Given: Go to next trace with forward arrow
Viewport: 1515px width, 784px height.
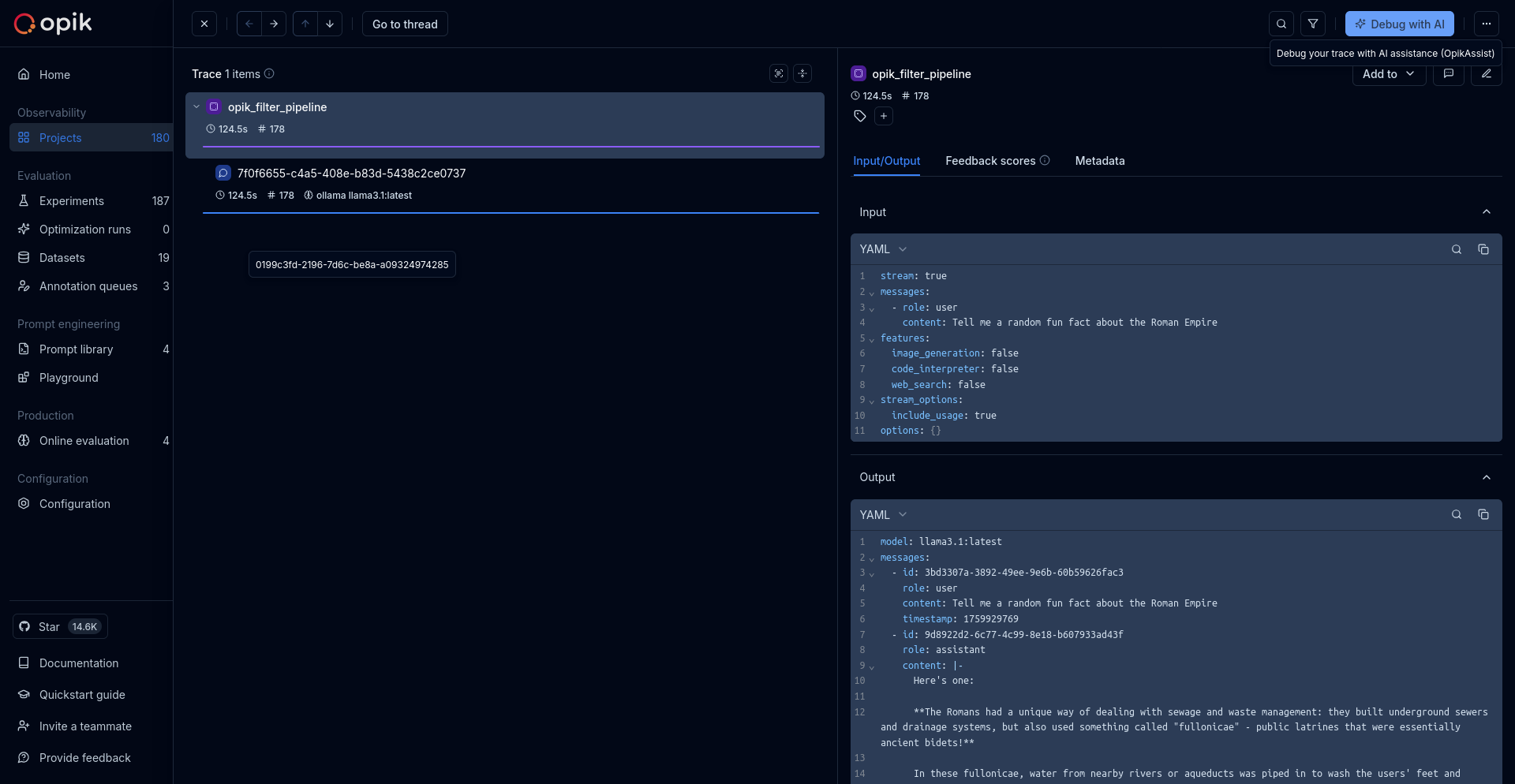Looking at the screenshot, I should tap(274, 24).
